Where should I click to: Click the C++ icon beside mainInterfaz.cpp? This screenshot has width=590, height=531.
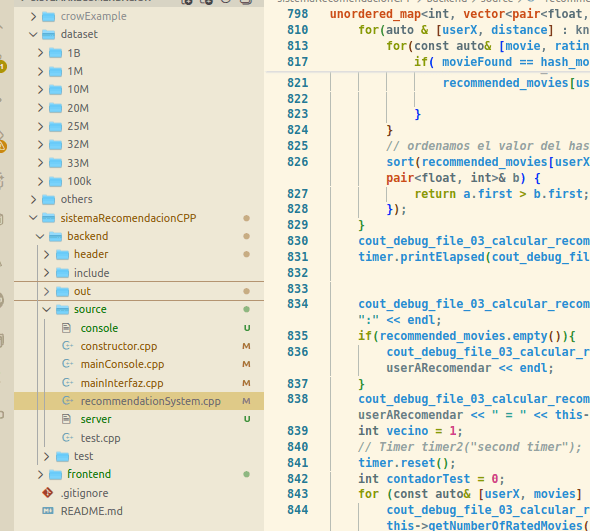point(67,383)
